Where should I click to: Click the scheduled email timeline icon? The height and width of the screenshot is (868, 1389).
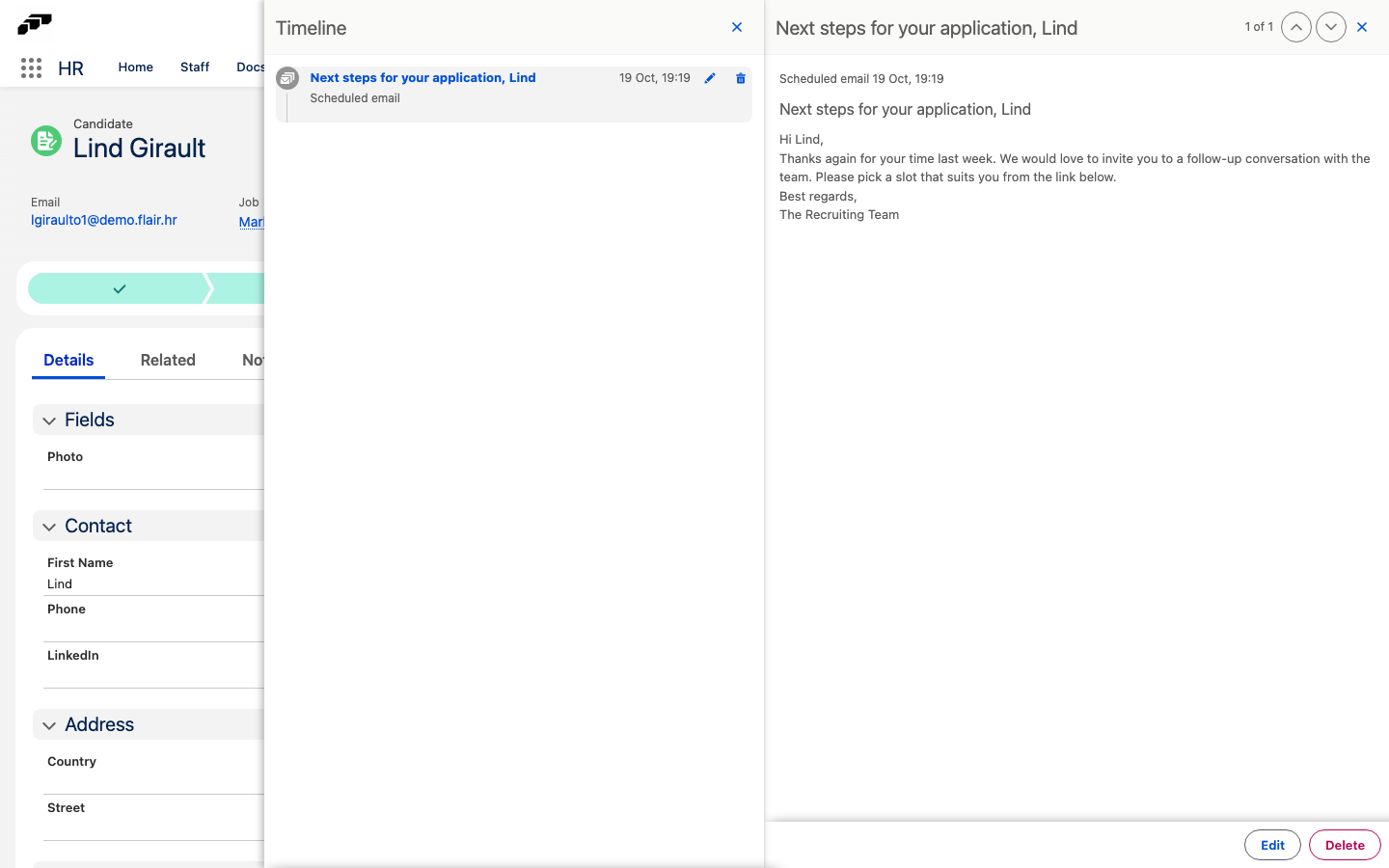click(x=287, y=78)
